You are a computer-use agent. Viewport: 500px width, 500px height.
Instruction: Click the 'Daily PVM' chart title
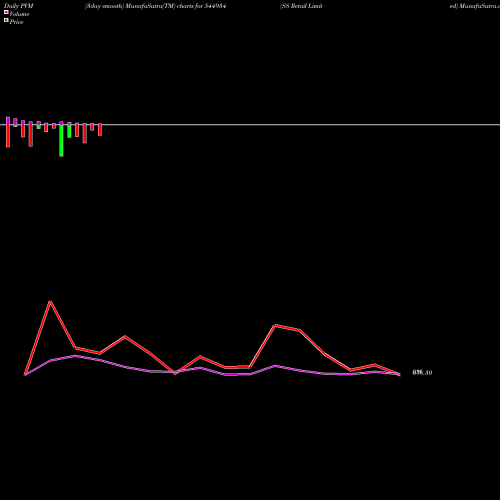[19, 6]
